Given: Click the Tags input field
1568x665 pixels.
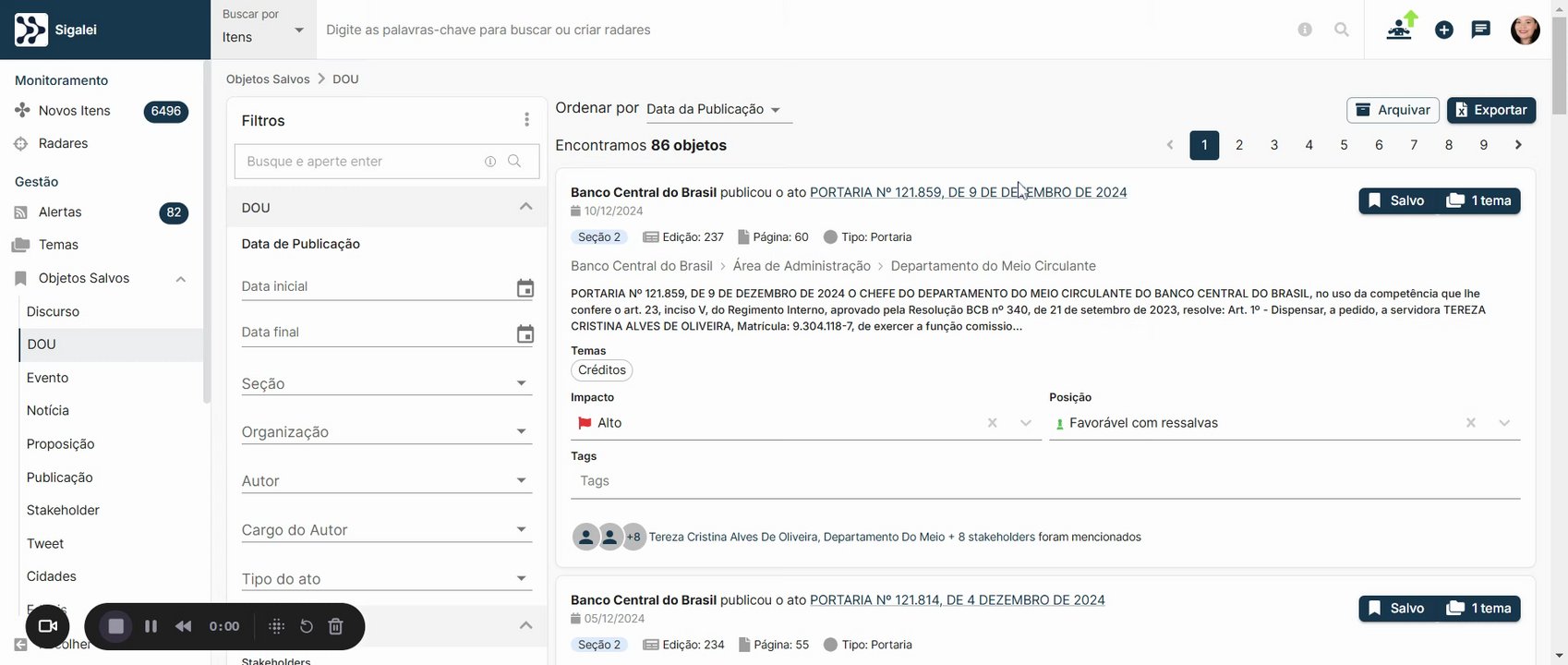Looking at the screenshot, I should click(1045, 481).
